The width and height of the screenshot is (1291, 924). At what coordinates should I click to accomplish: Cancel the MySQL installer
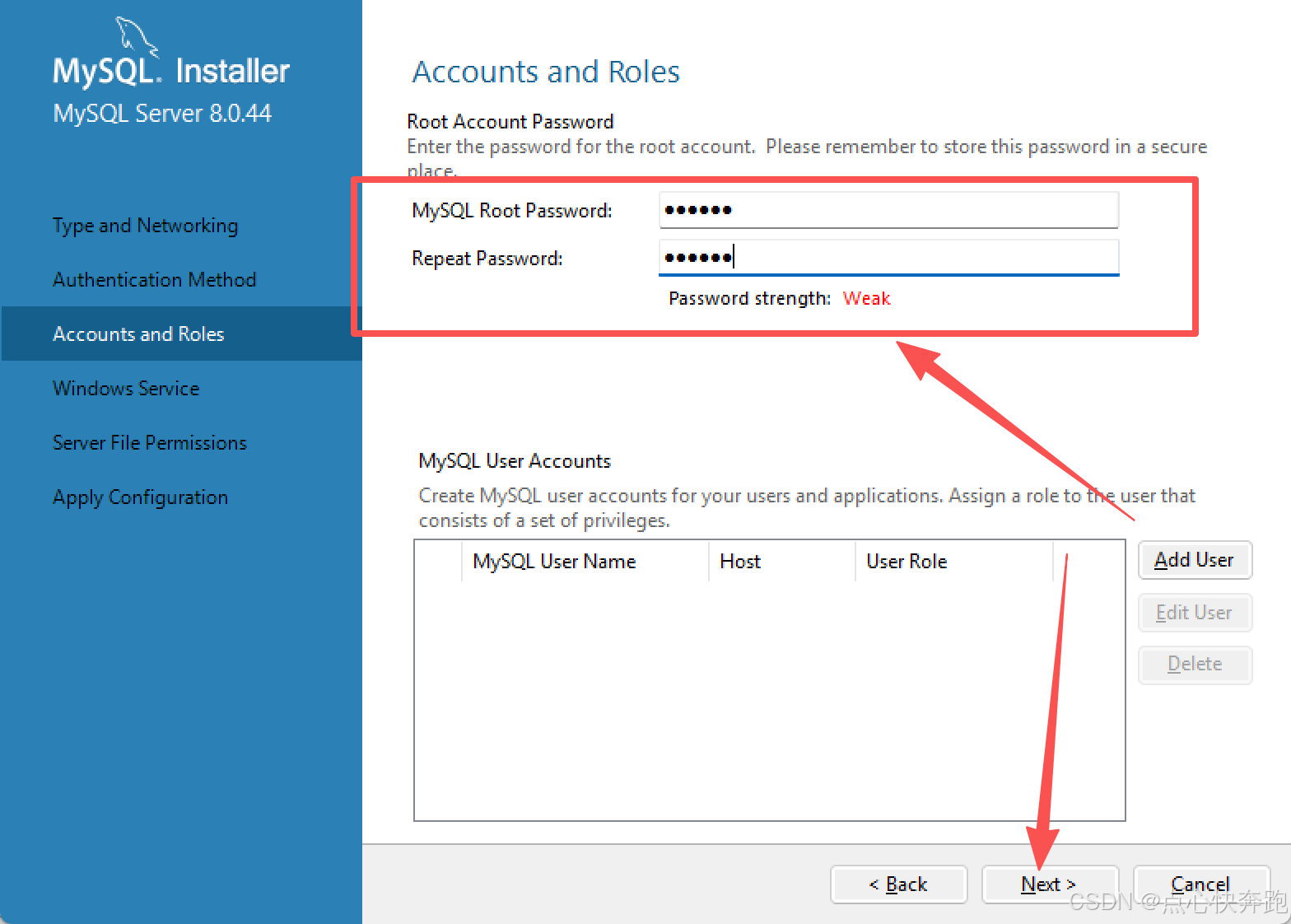pos(1200,884)
